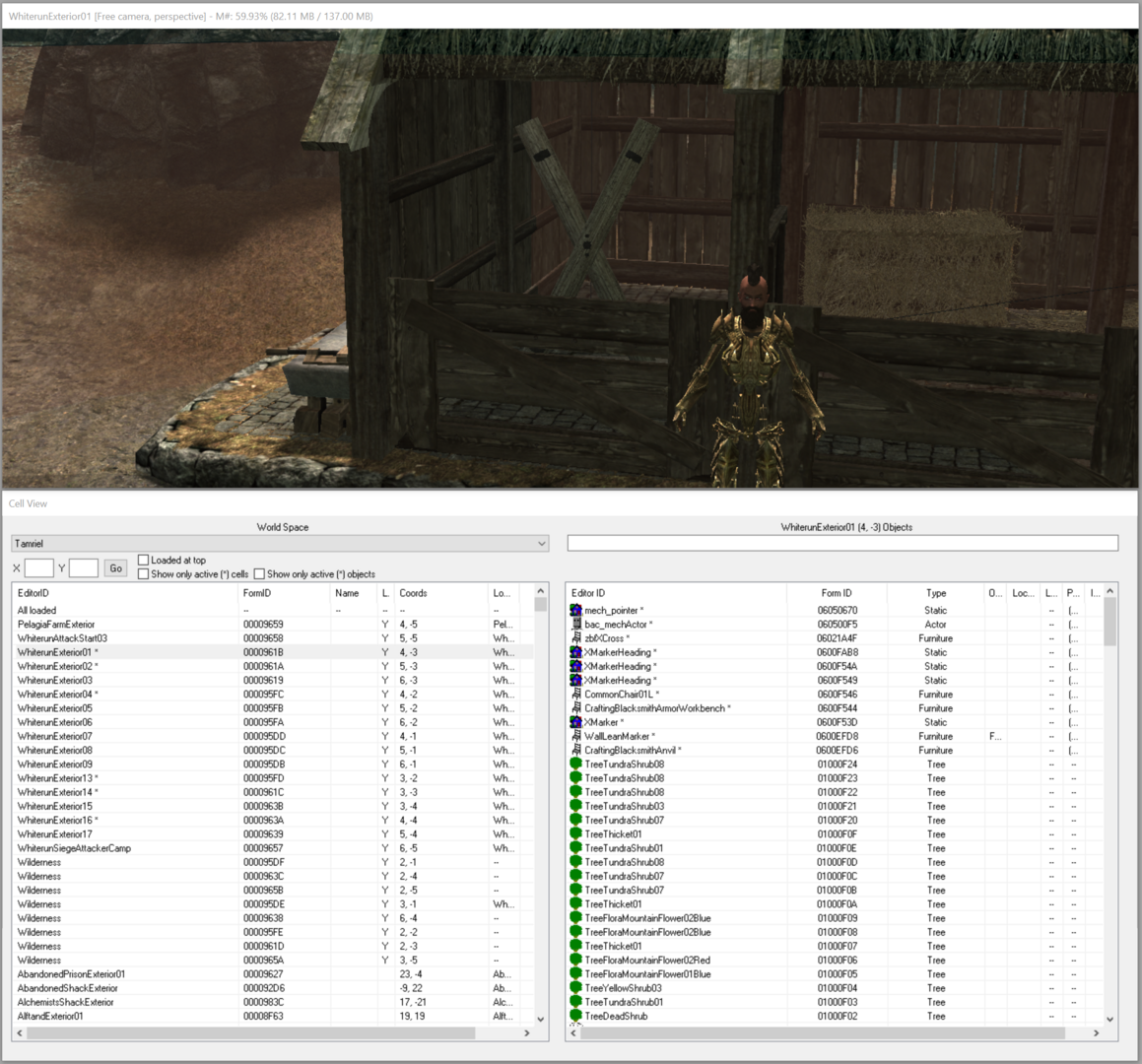Select the WhiterunExterior17 cell row
This screenshot has width=1142, height=1064.
coord(272,833)
